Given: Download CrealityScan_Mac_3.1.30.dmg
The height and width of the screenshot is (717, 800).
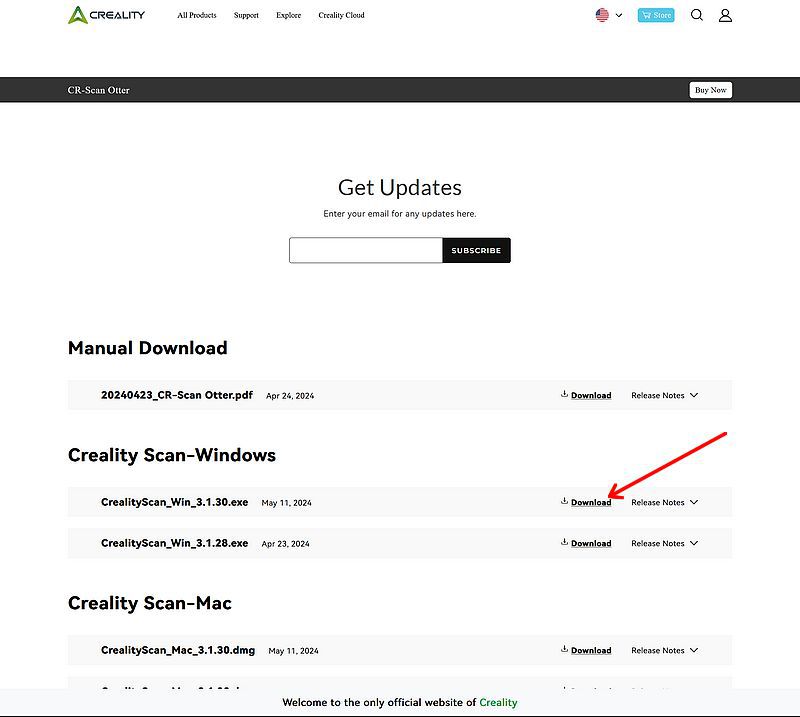Looking at the screenshot, I should click(x=591, y=651).
